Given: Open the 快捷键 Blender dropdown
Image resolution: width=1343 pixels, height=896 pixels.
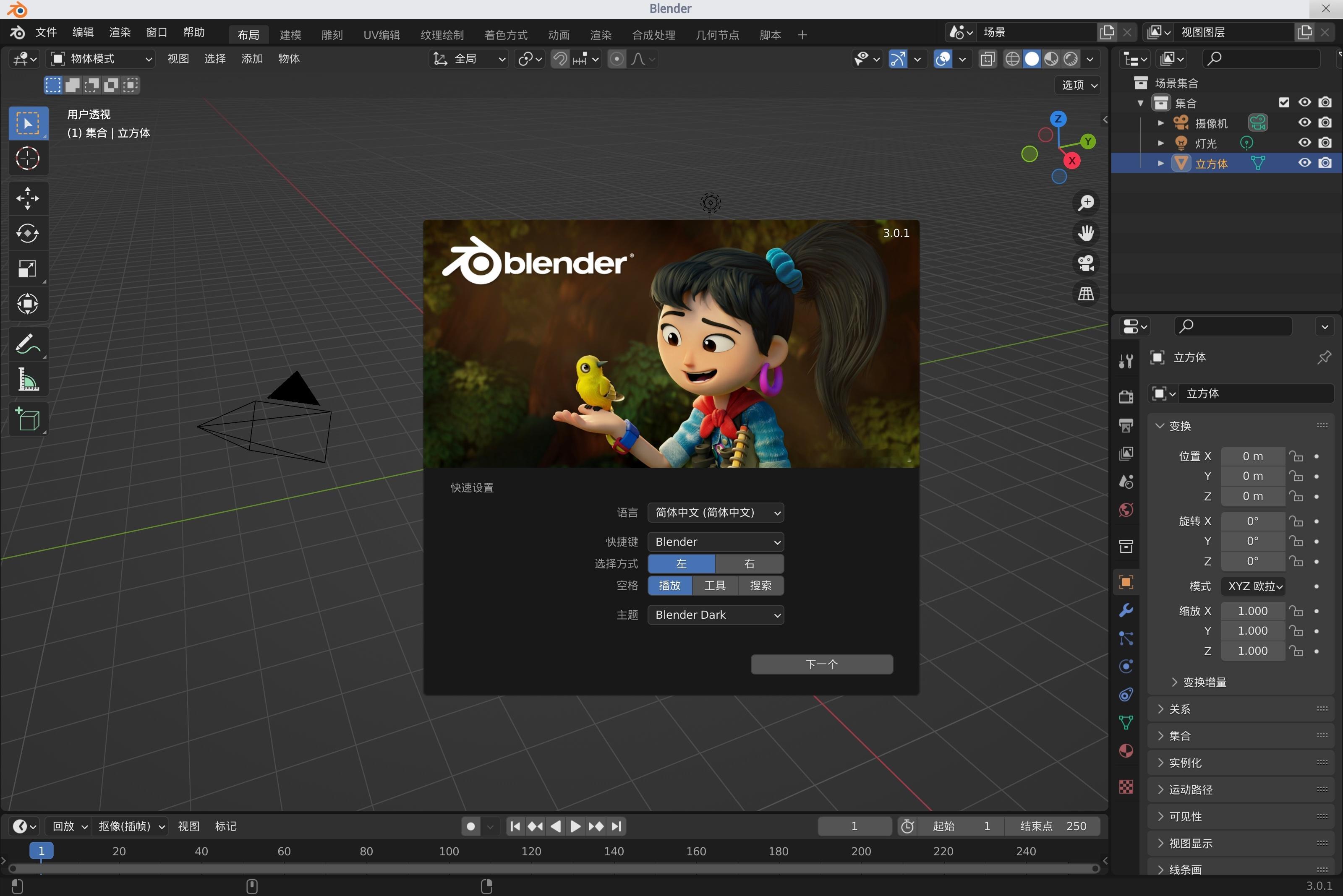Looking at the screenshot, I should coord(715,542).
